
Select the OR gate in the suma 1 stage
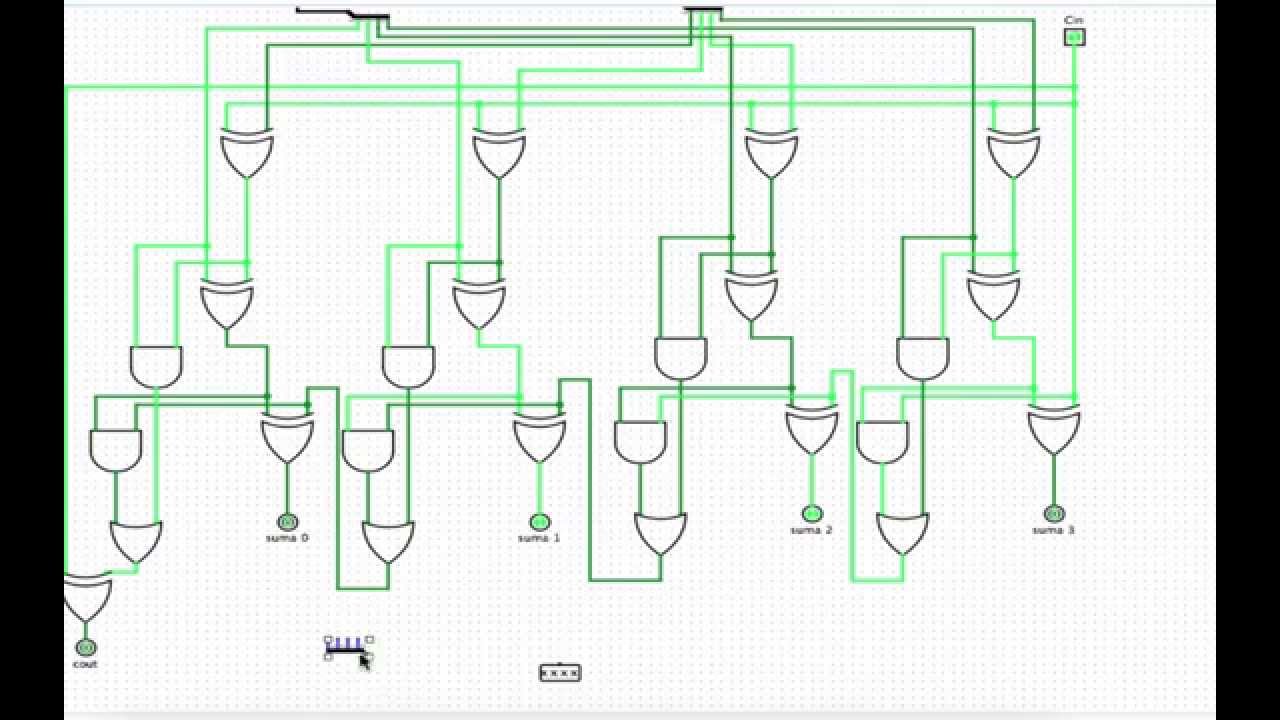coord(388,541)
